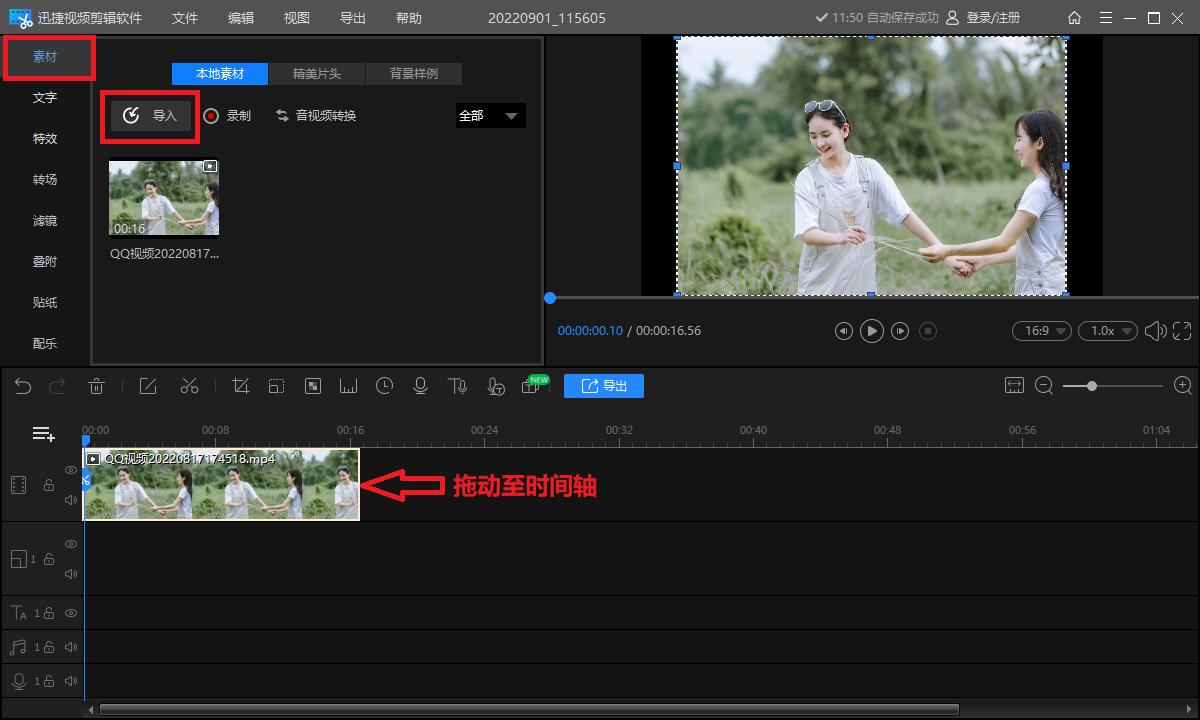
Task: Delete the selected clip with trash icon
Action: (96, 386)
